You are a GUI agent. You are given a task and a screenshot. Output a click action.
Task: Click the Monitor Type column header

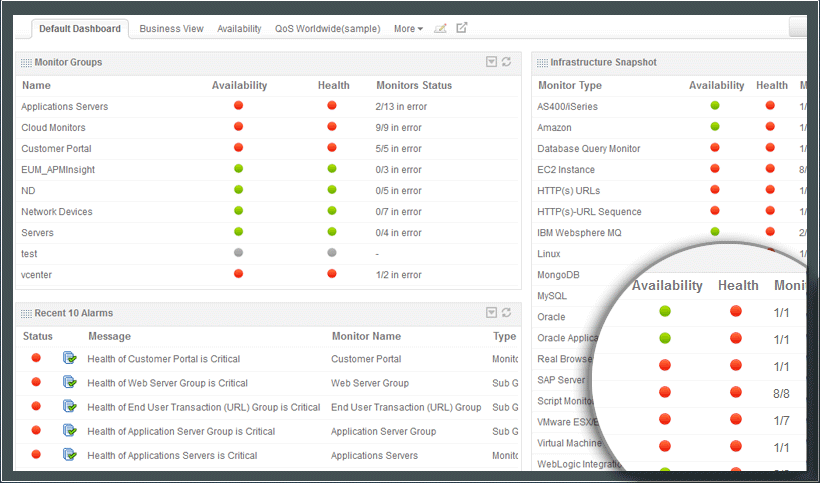(570, 85)
